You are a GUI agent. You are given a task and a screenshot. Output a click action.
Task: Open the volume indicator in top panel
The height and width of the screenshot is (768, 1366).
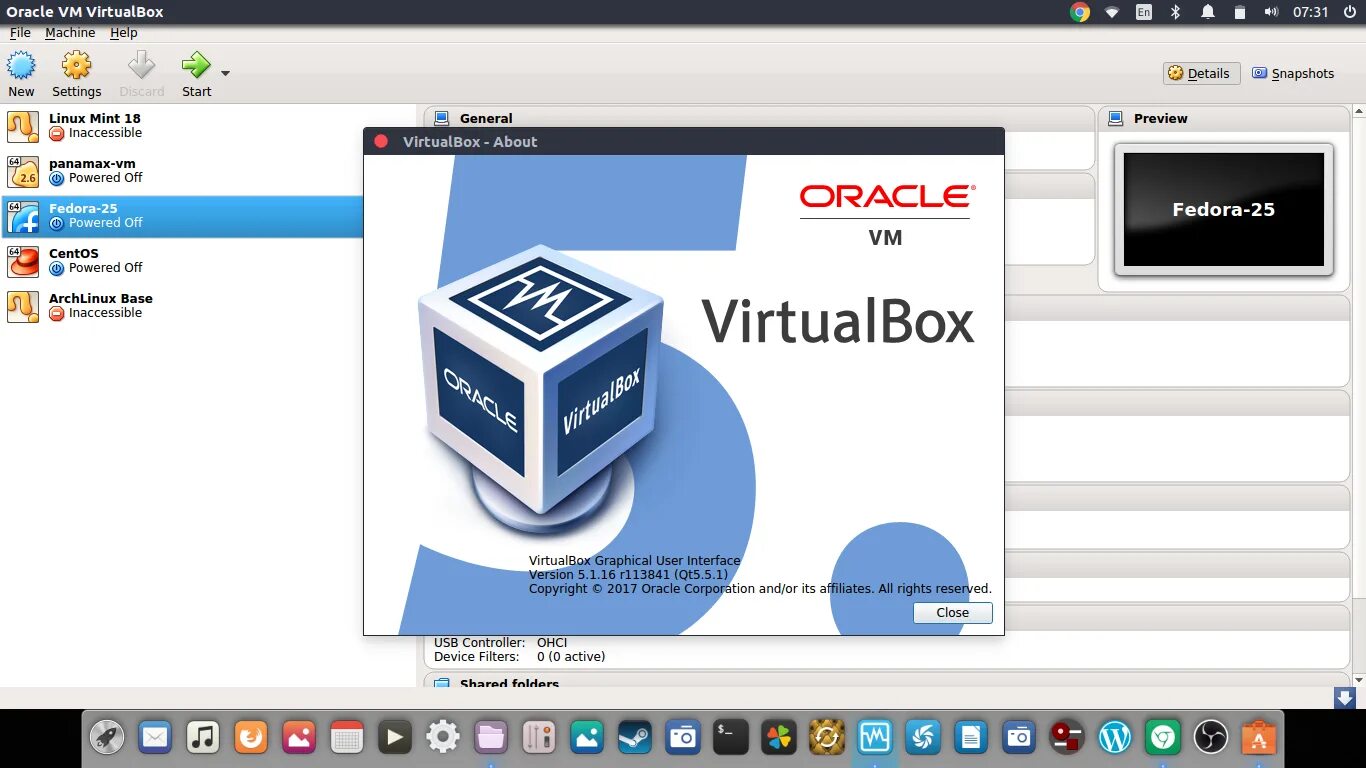(1271, 12)
